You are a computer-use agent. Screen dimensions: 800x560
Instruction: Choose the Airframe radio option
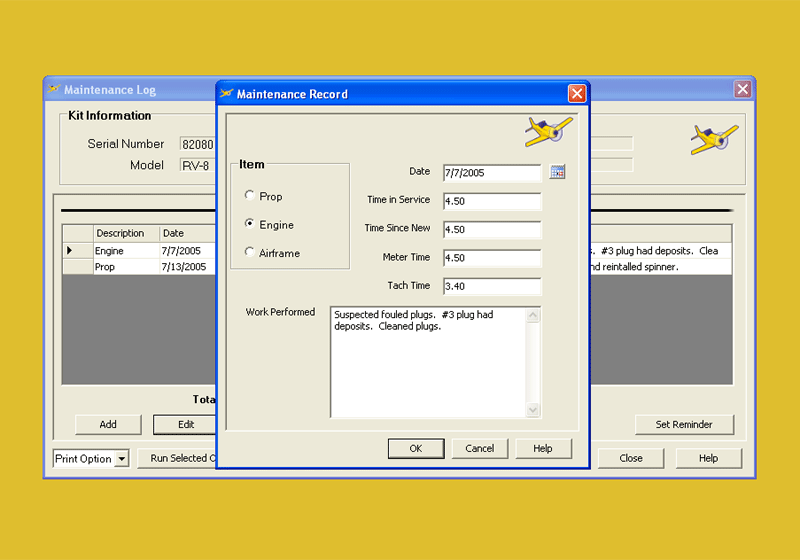(250, 253)
